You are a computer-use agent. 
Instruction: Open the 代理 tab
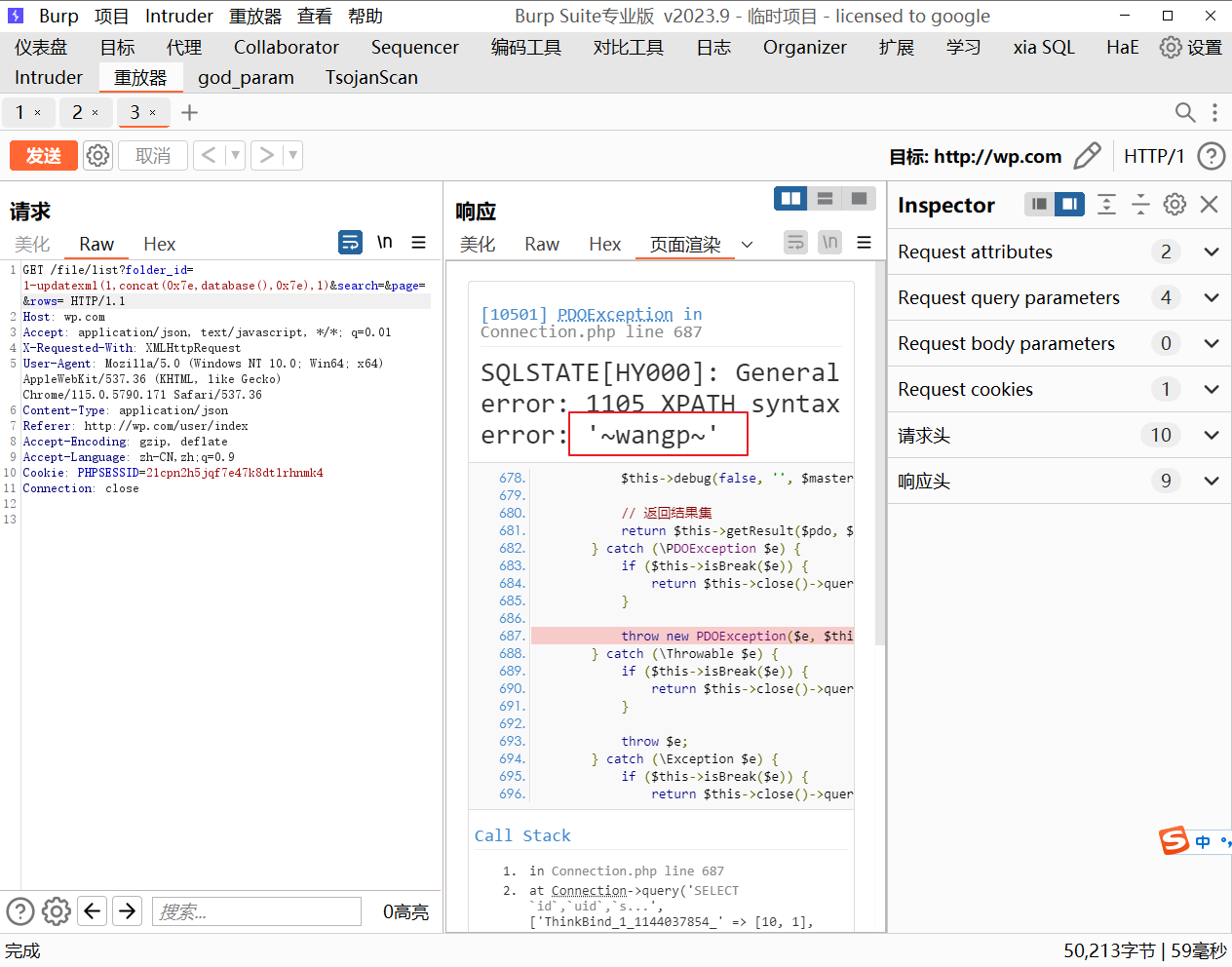(184, 47)
